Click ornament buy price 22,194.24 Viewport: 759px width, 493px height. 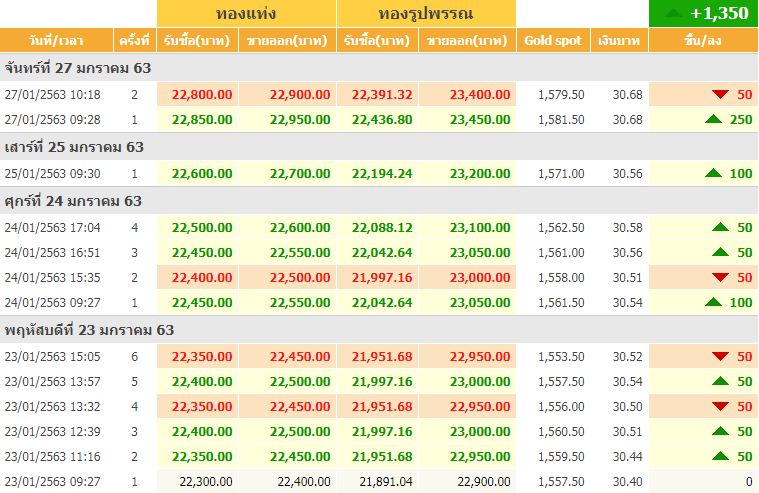(382, 173)
